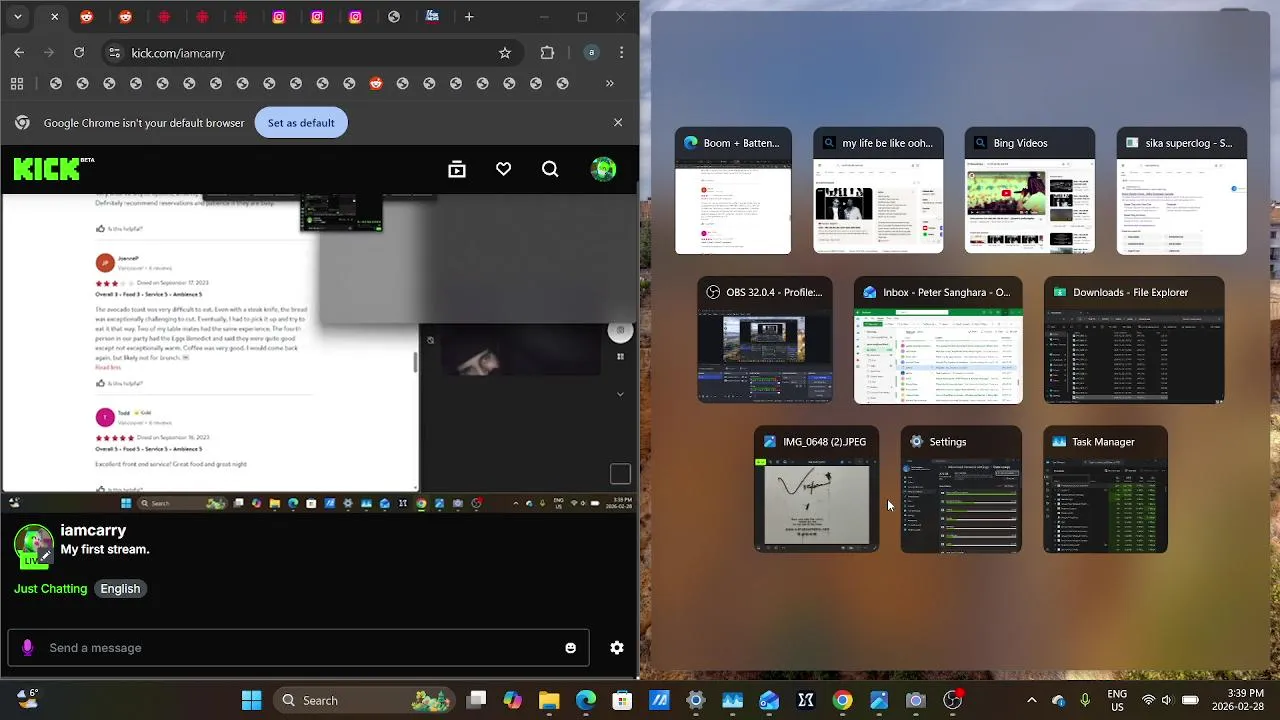
Task: Expand bookmarks bar overflow chevron
Action: [610, 84]
